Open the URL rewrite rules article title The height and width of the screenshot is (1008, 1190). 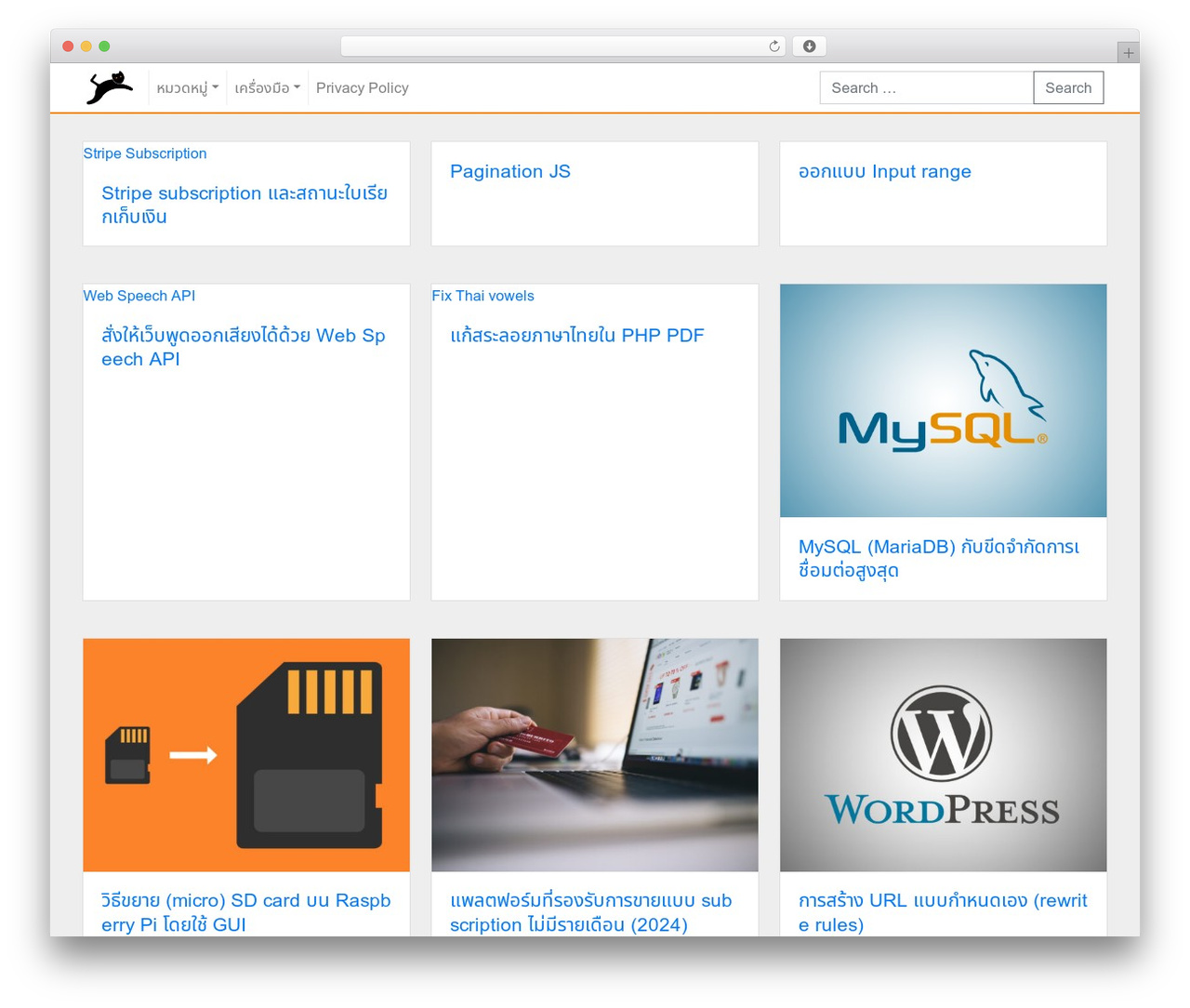pos(943,912)
